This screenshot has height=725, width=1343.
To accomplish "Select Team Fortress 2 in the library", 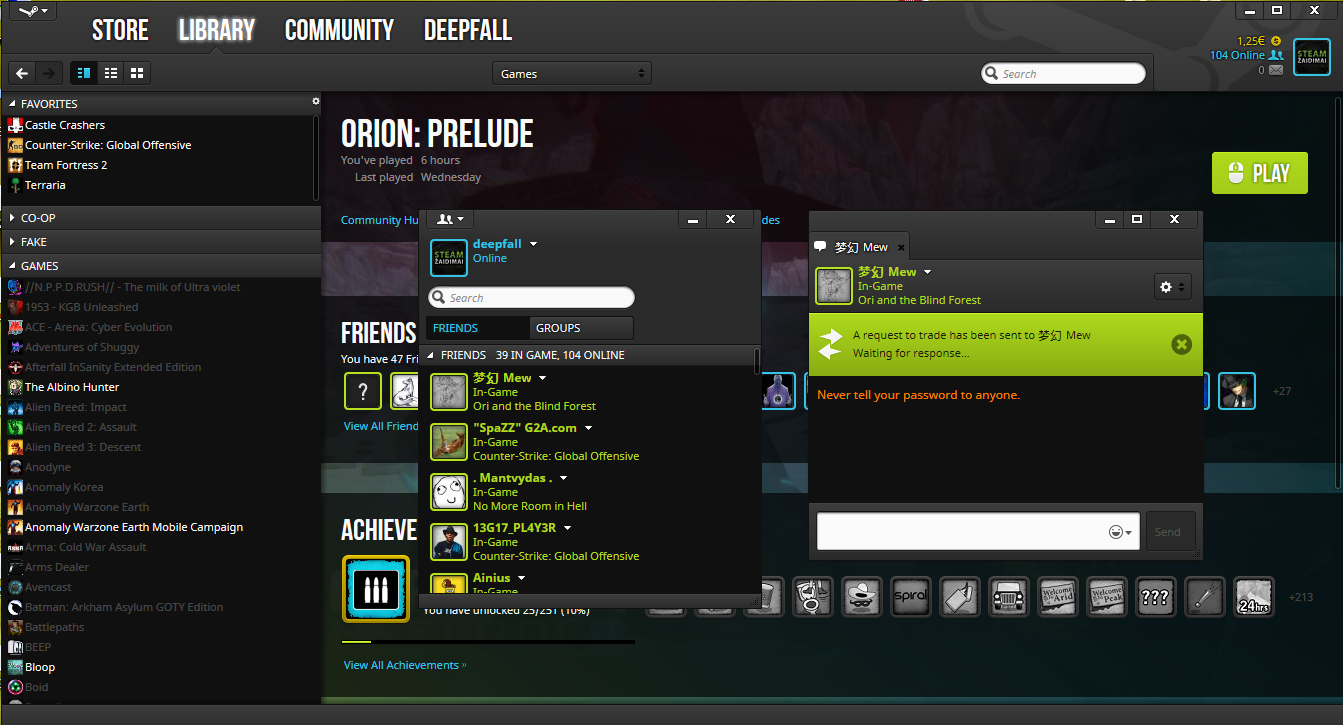I will 66,165.
